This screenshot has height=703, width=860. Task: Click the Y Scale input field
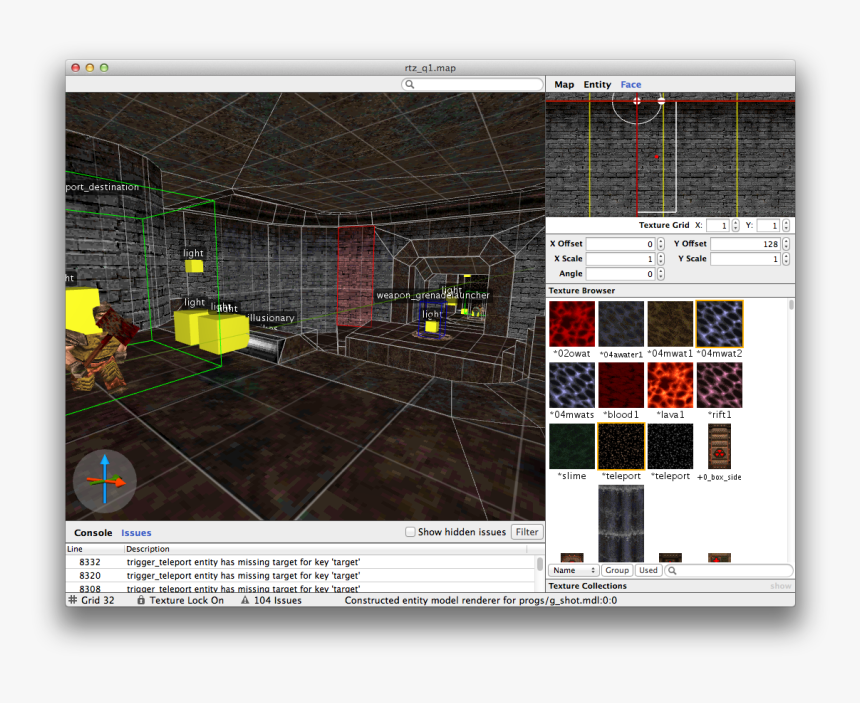[x=745, y=258]
